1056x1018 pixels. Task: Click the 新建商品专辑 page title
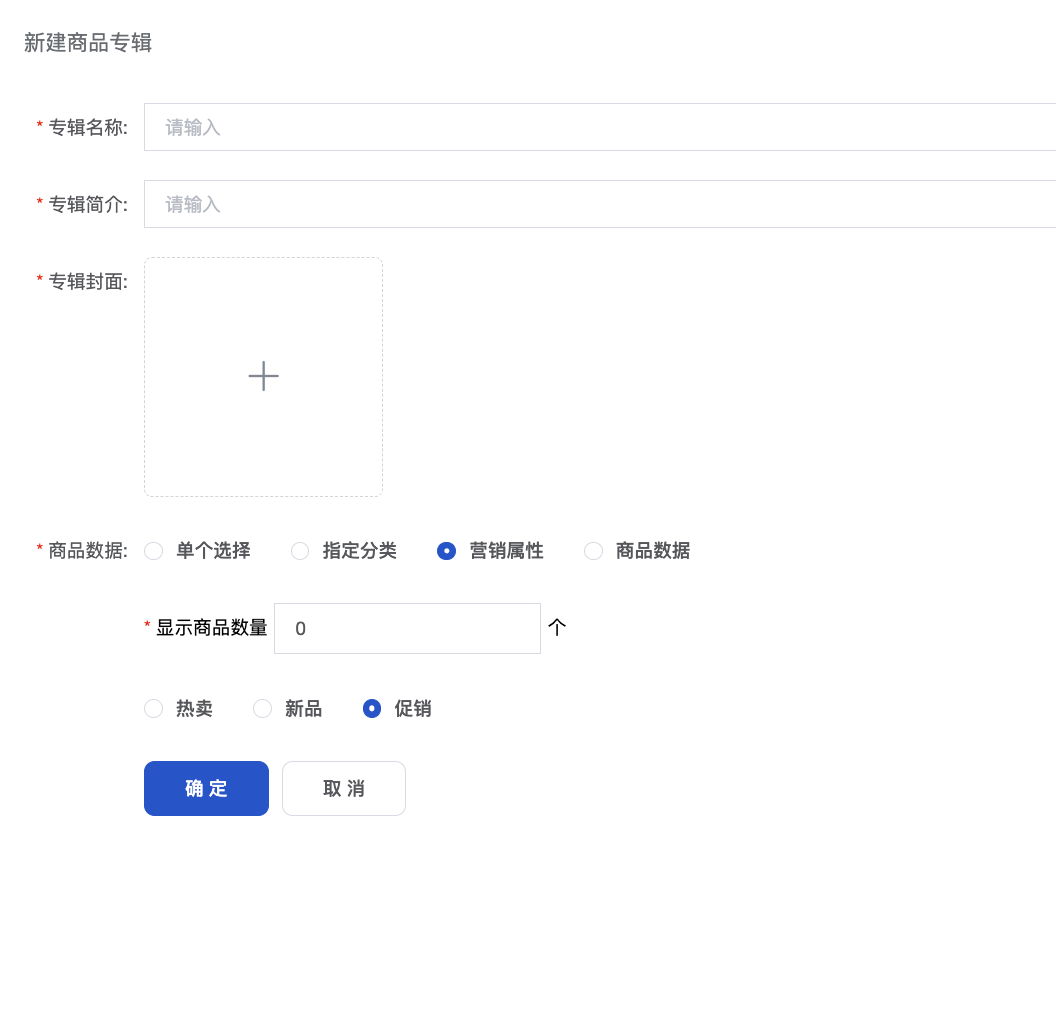(88, 43)
